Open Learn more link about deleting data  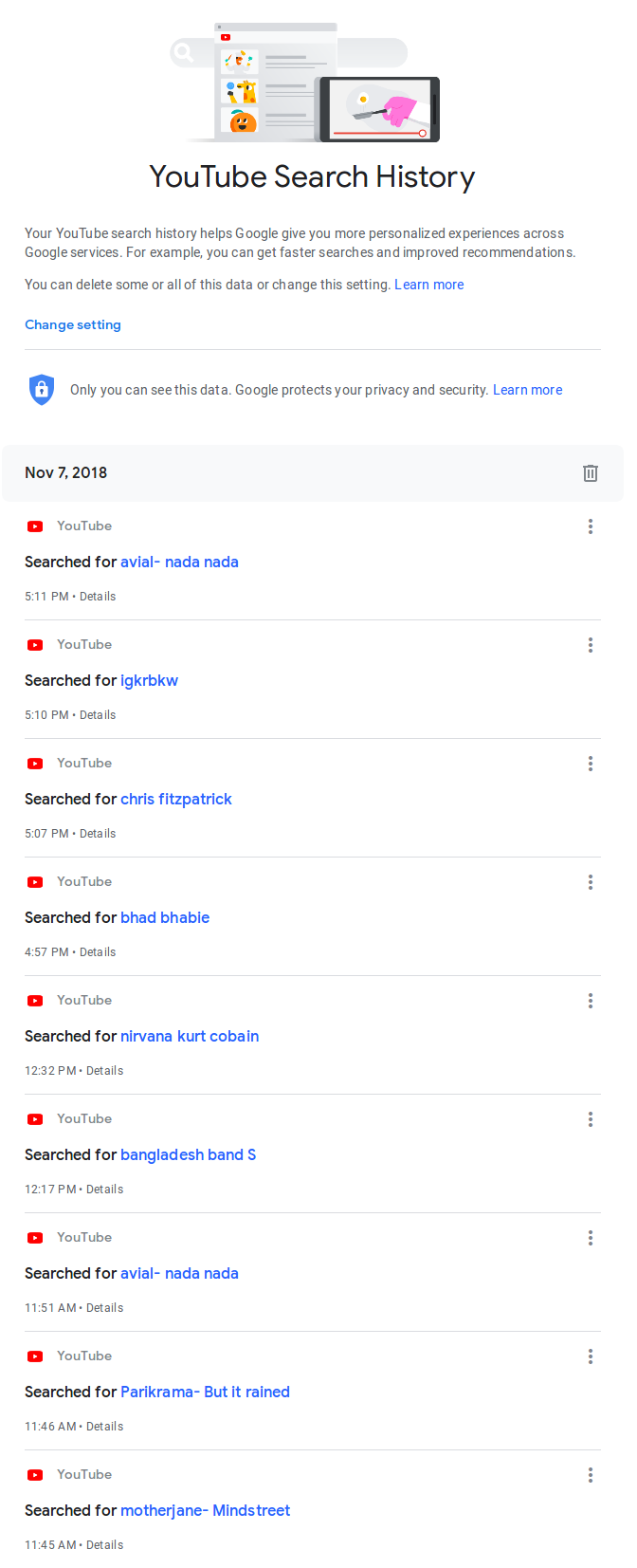point(428,285)
